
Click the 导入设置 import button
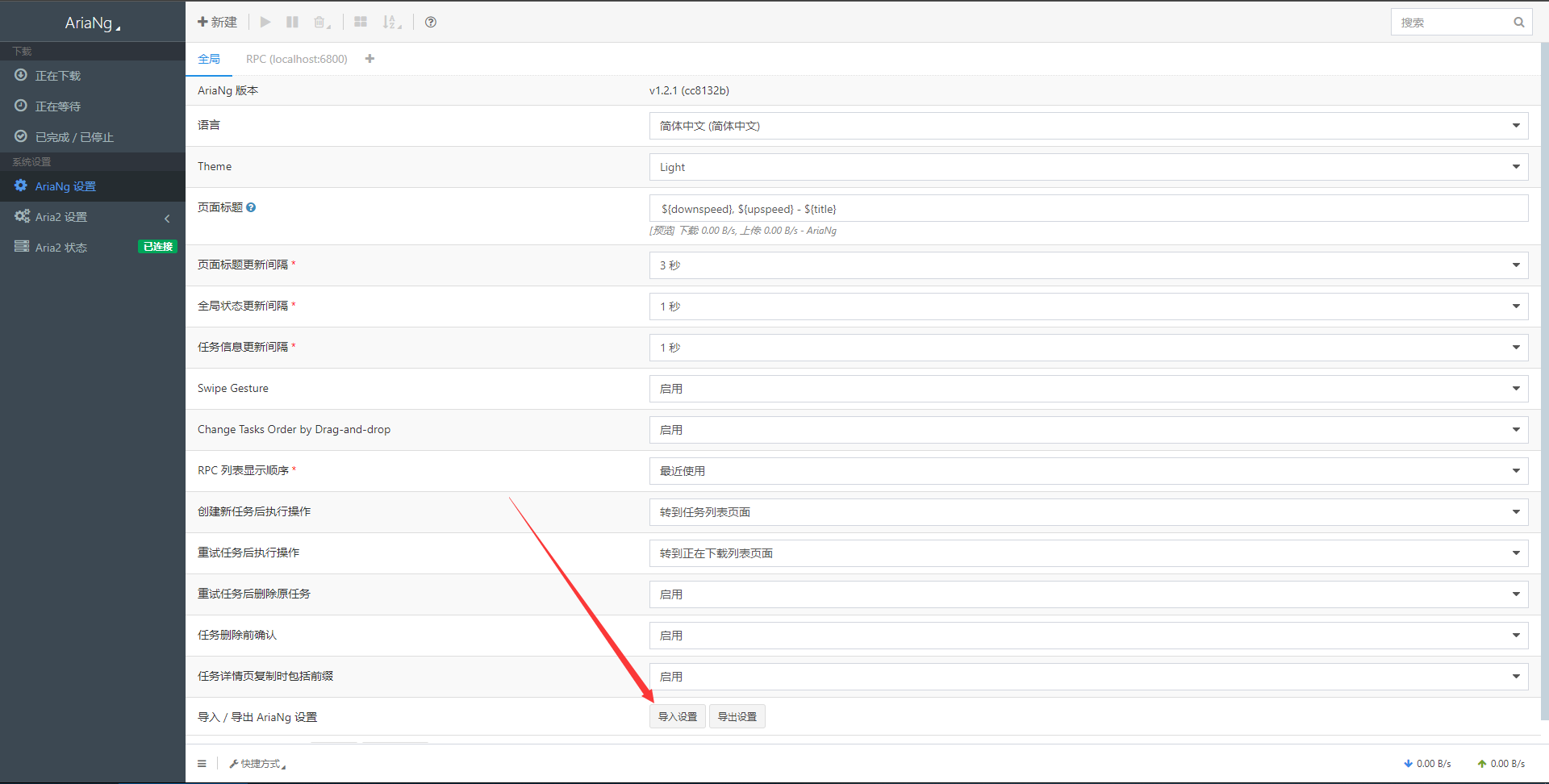(x=678, y=716)
